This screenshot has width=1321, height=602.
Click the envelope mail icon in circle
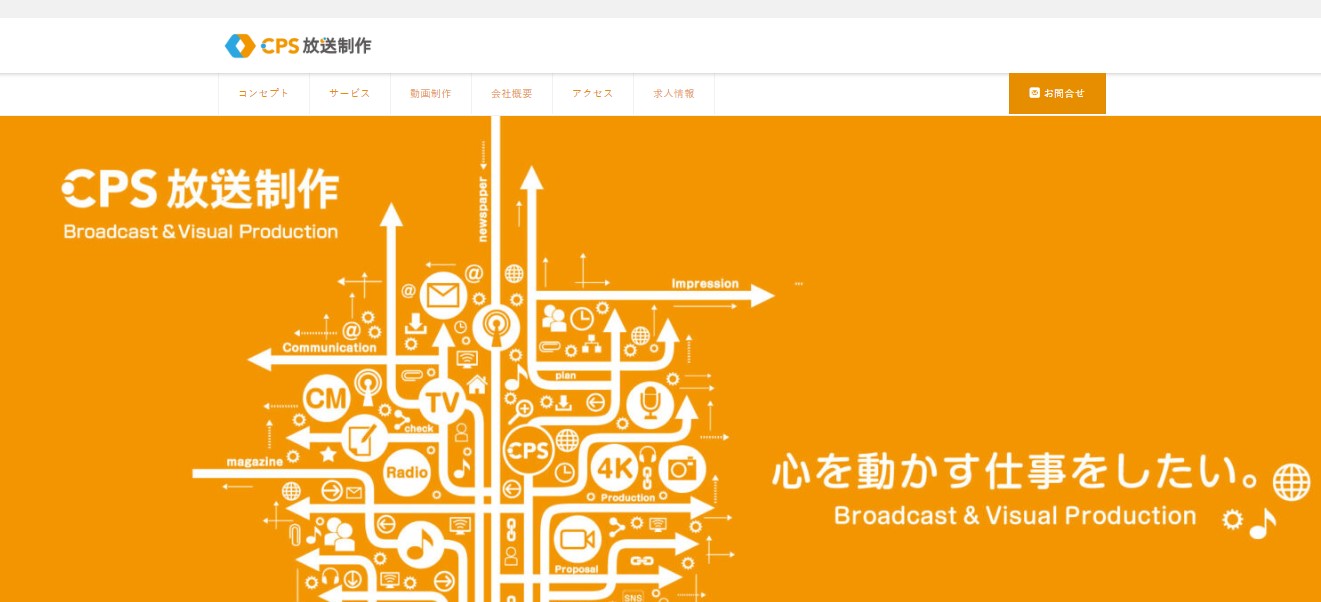[x=443, y=296]
